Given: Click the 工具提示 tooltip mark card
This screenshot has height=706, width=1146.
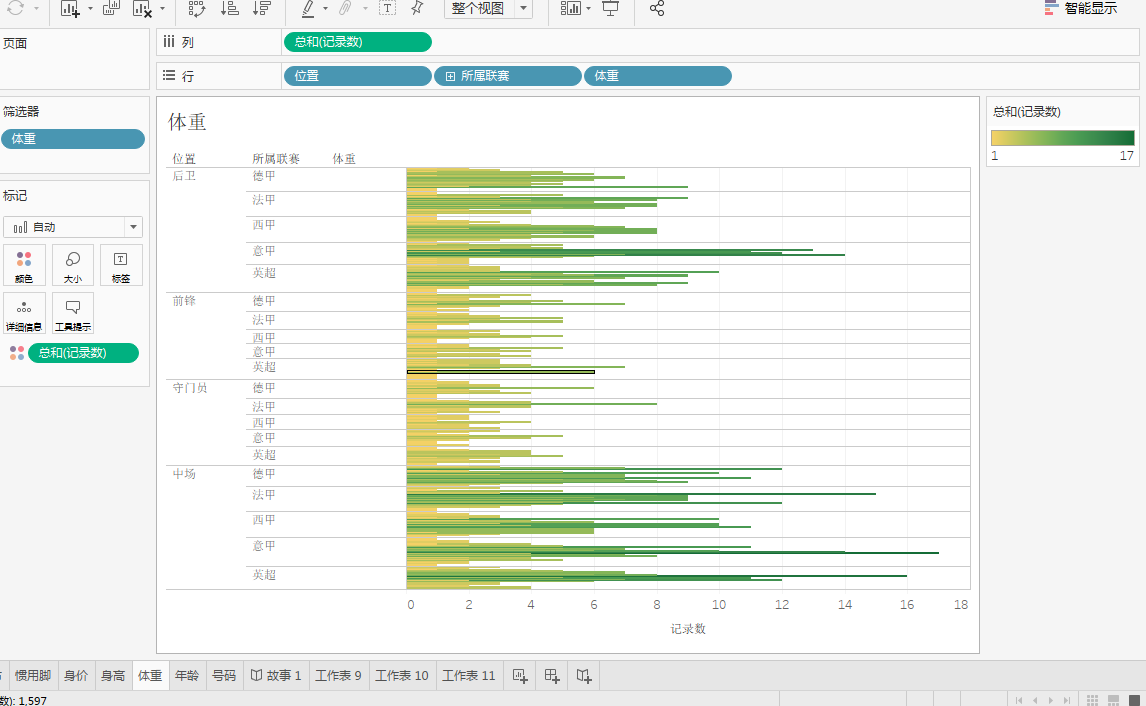Looking at the screenshot, I should coord(73,314).
